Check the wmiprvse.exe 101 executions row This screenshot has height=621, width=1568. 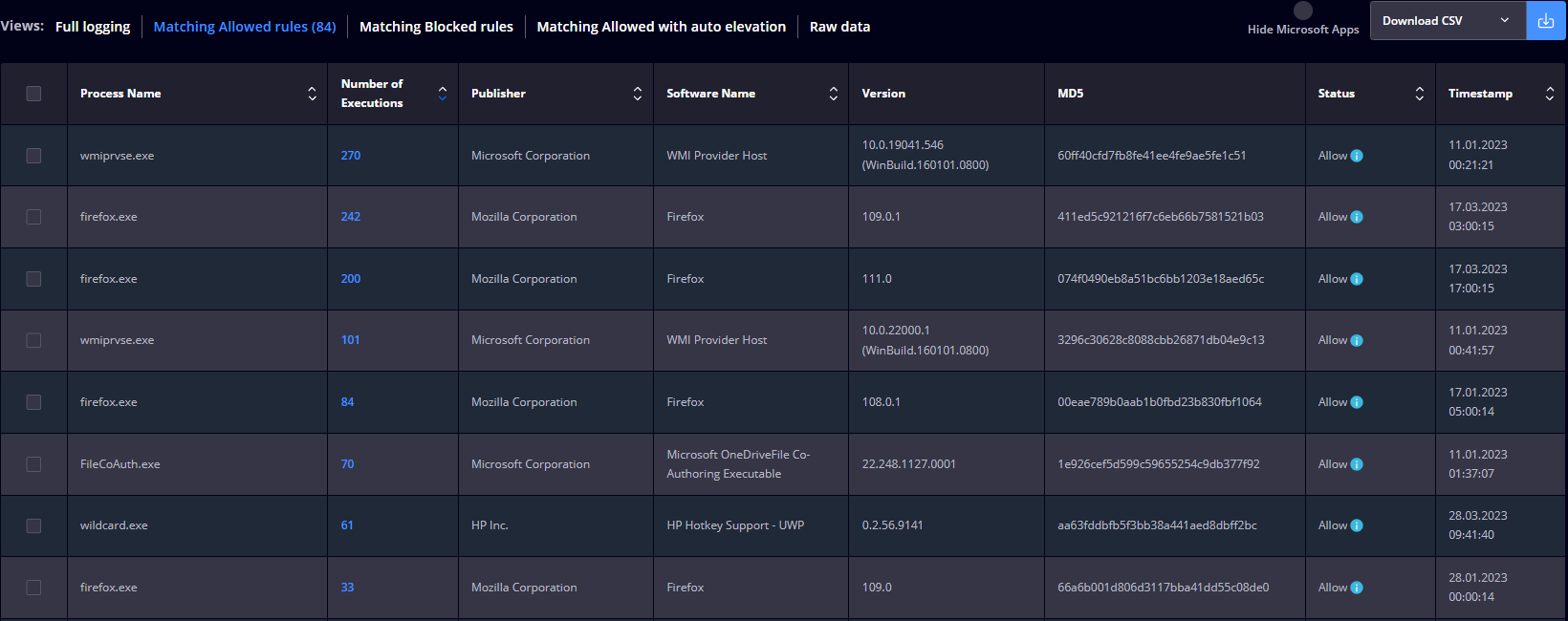tap(33, 340)
